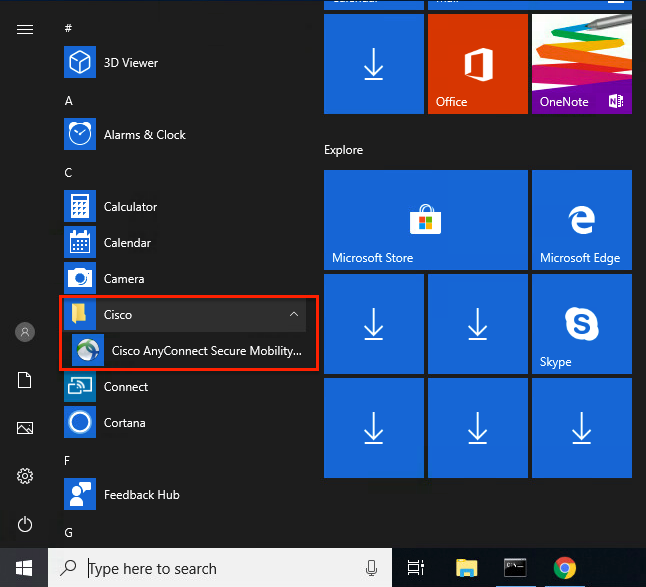Click the letter G section header
Screen dimensions: 646x587
click(68, 533)
